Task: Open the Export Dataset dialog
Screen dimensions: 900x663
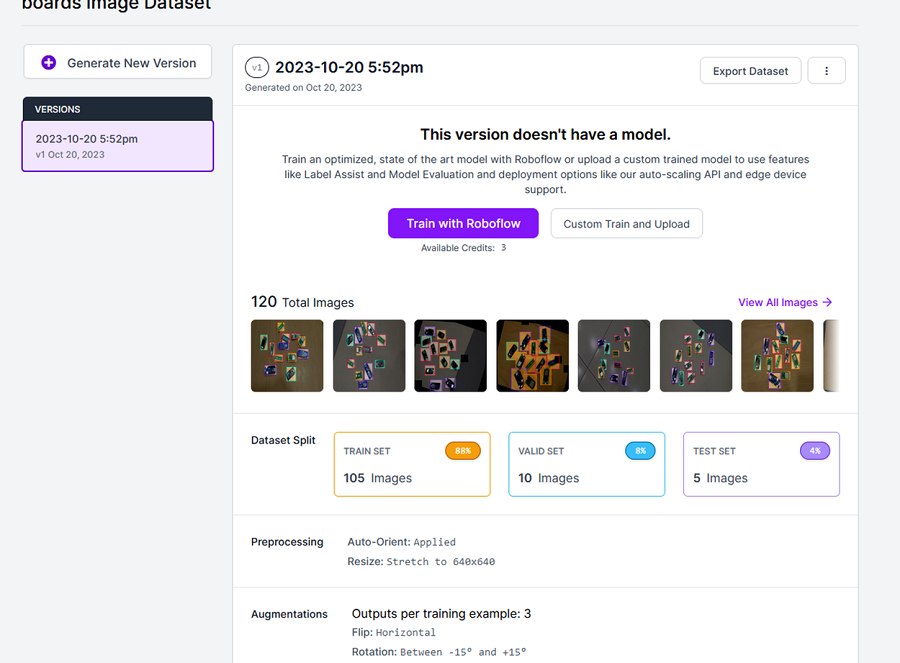Action: coord(750,70)
